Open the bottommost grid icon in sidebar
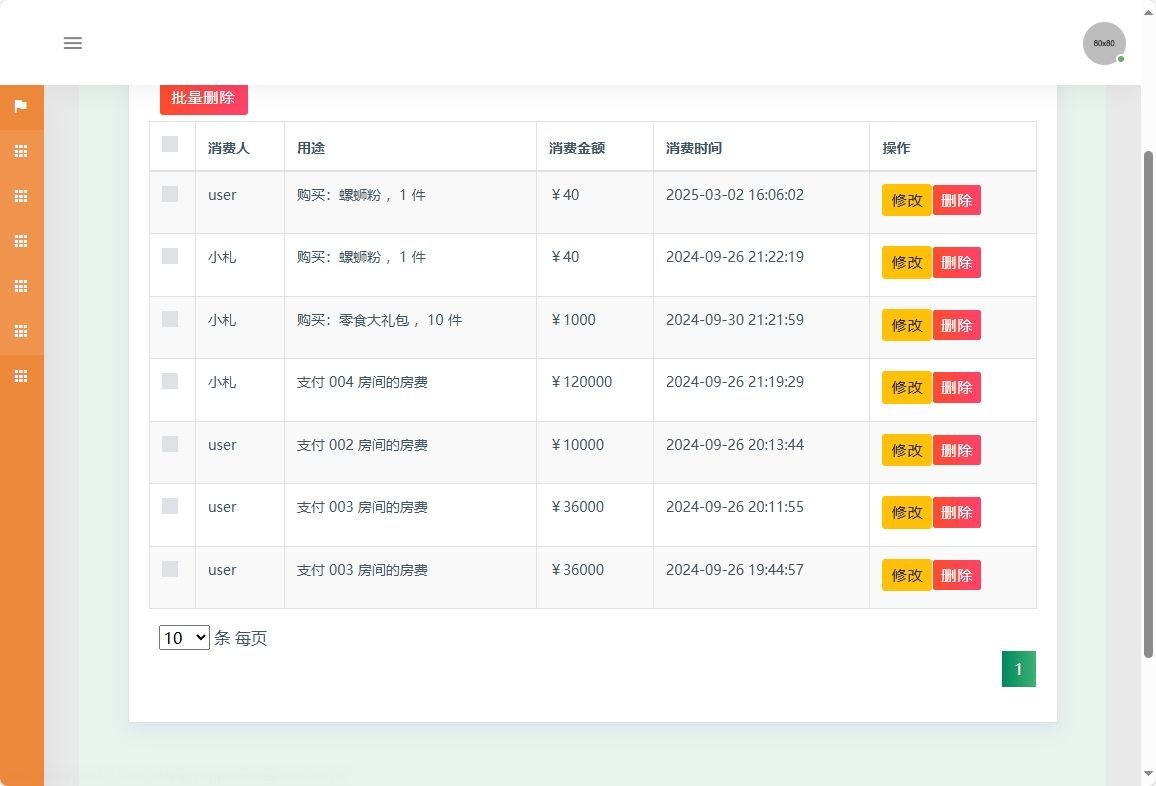This screenshot has width=1156, height=786. pos(21,376)
